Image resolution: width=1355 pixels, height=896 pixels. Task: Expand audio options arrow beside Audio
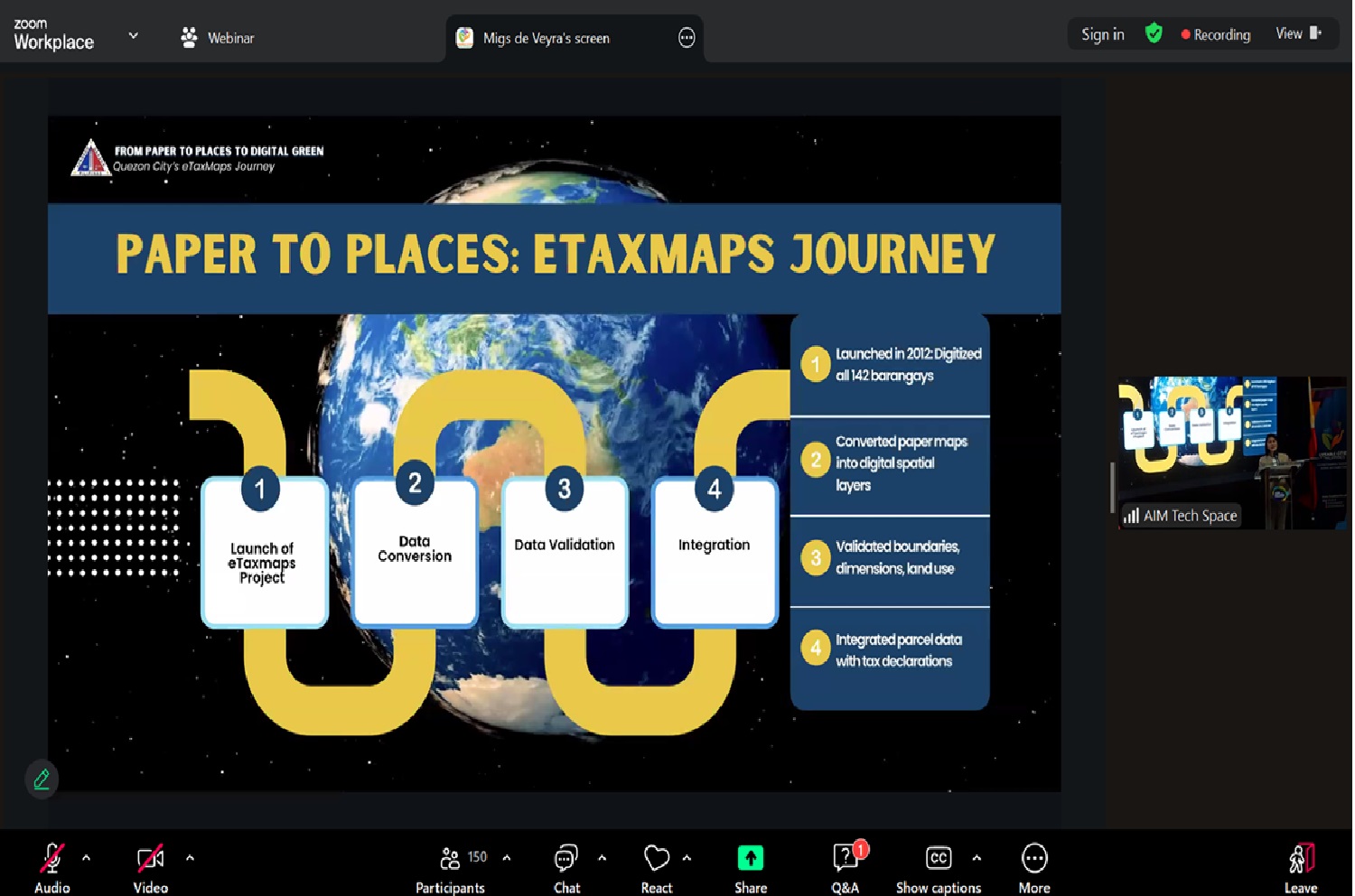point(87,858)
